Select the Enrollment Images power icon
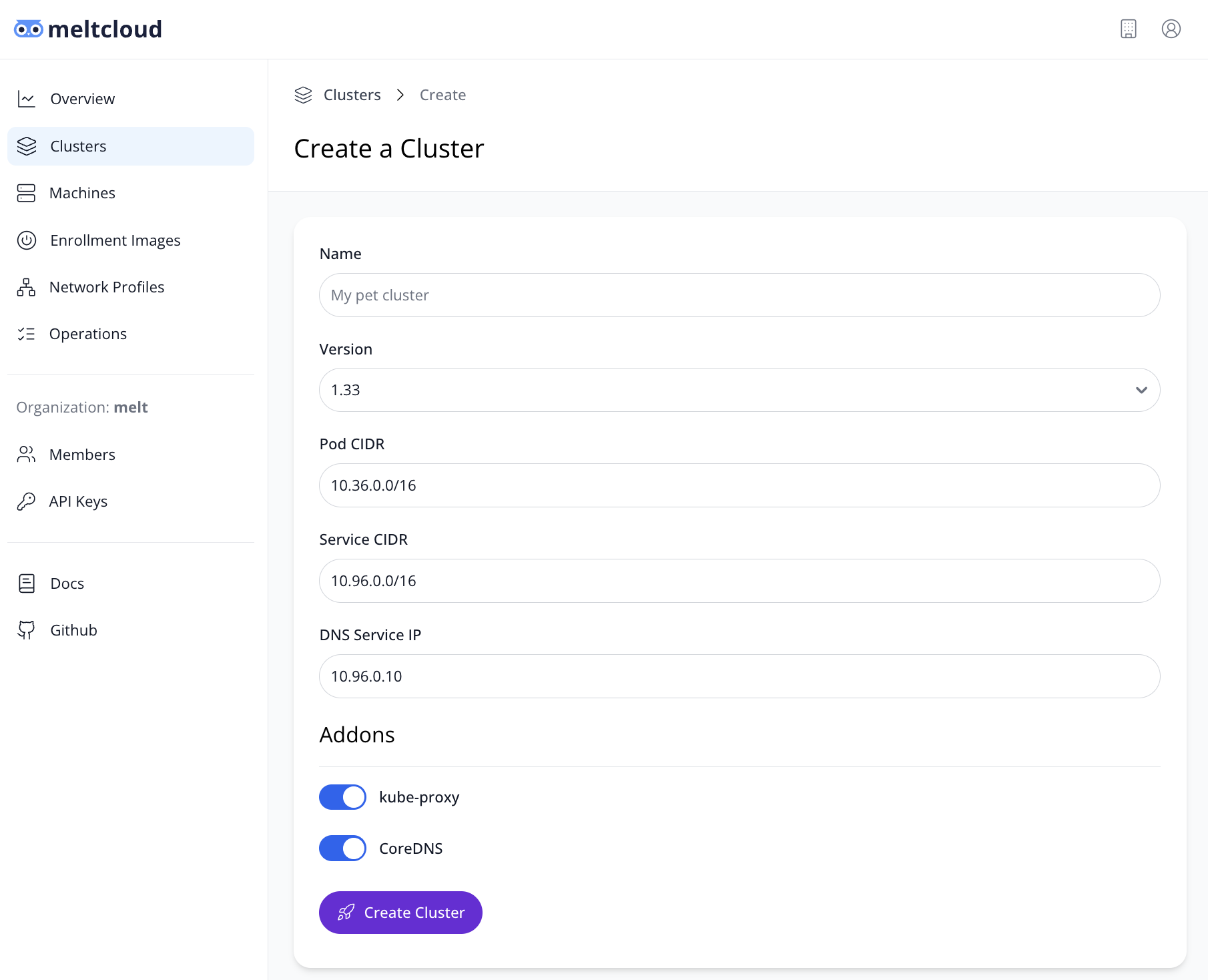1208x980 pixels. [x=27, y=240]
